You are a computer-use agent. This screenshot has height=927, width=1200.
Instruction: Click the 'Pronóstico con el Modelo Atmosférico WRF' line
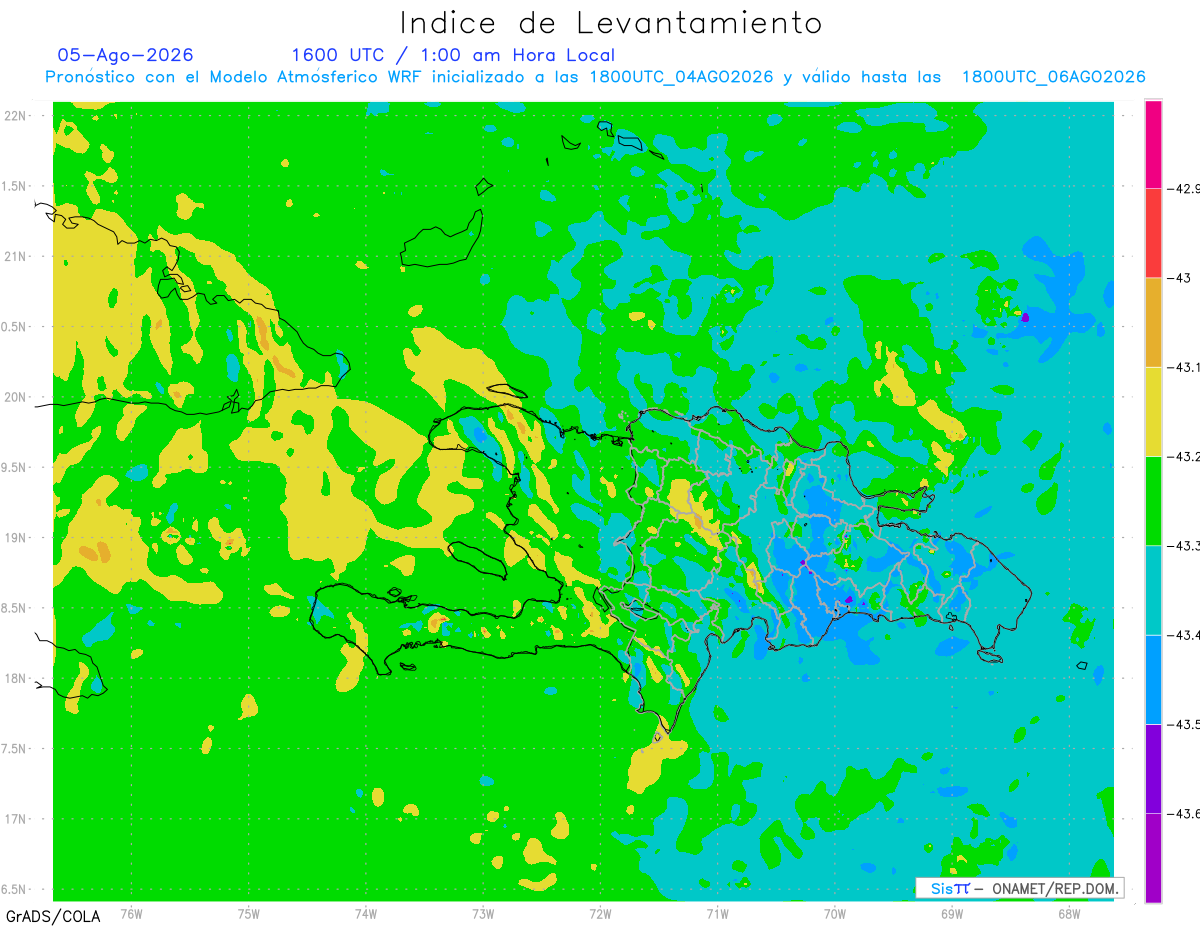point(595,77)
